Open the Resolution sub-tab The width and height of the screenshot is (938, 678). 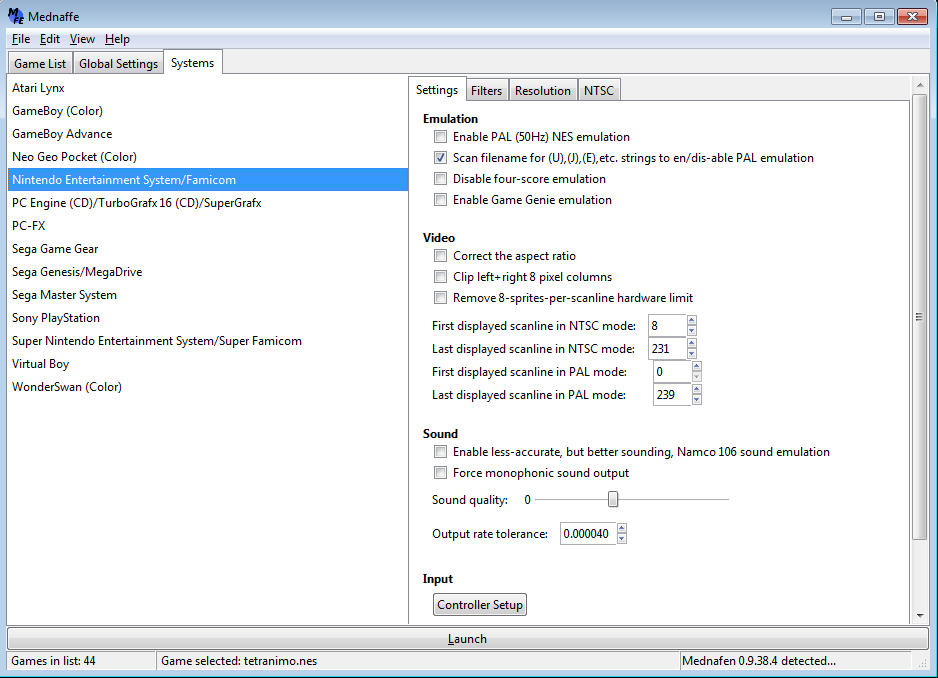pos(543,90)
